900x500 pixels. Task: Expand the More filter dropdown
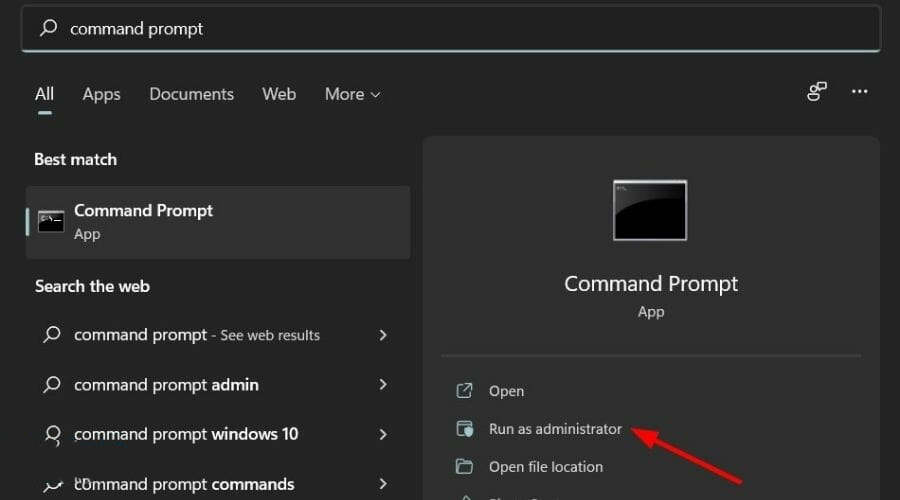pos(352,94)
